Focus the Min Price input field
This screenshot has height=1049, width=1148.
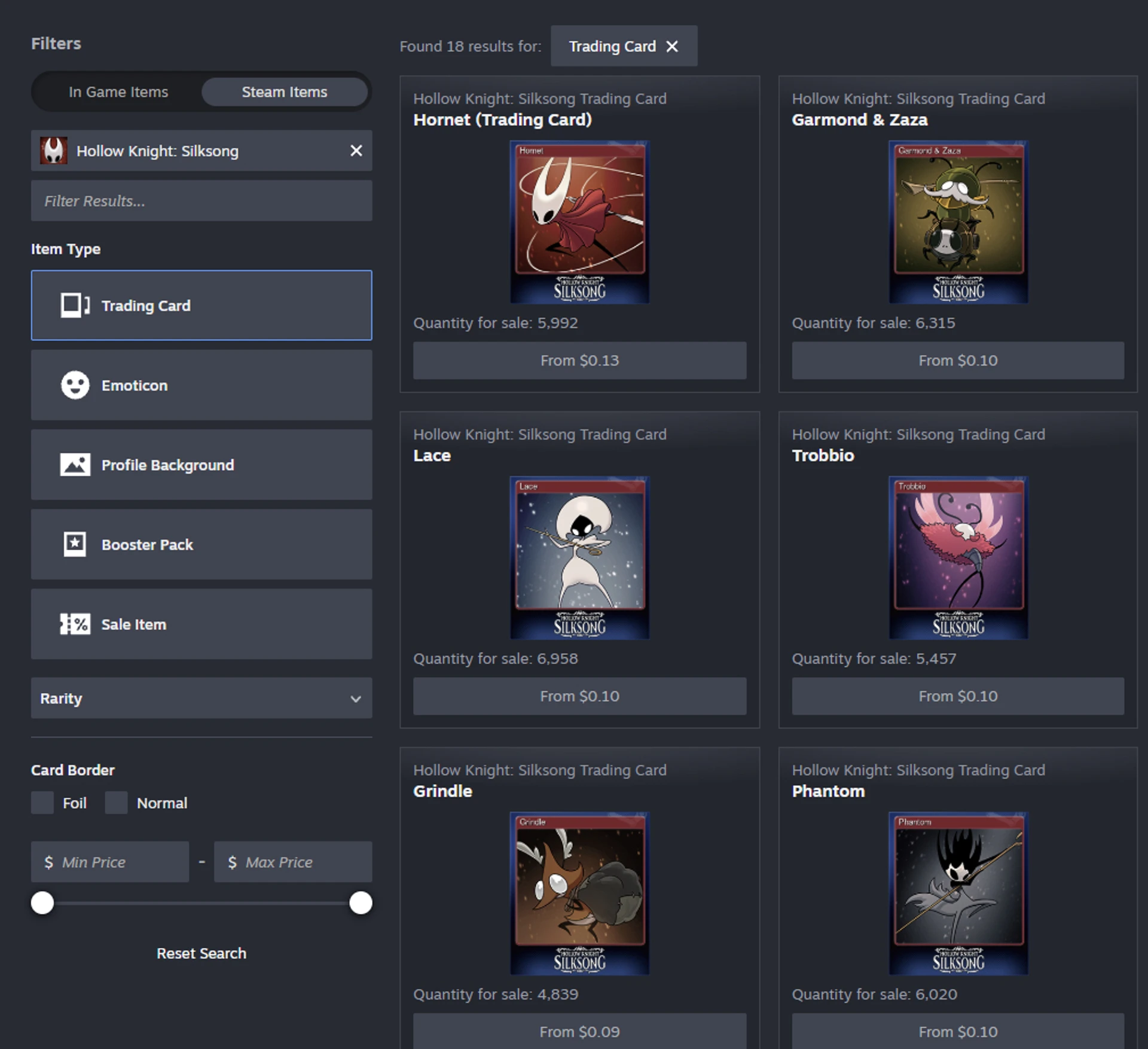point(110,862)
